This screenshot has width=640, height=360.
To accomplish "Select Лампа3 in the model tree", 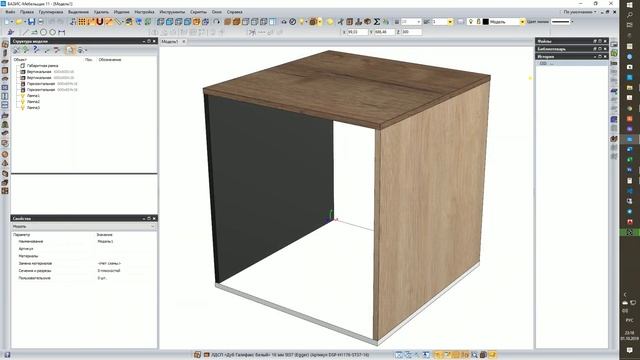I will coord(33,108).
